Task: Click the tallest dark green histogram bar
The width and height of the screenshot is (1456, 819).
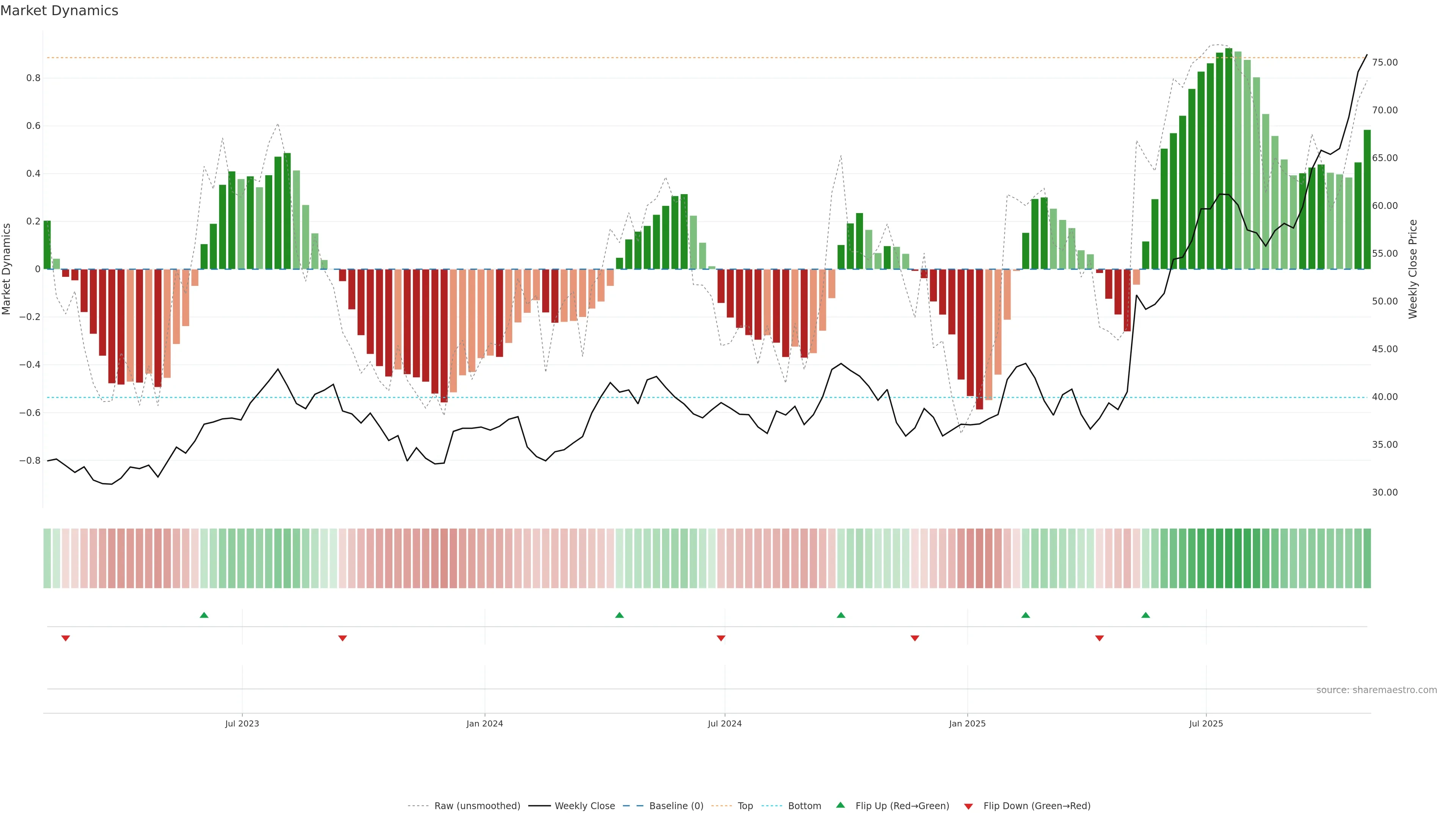Action: pyautogui.click(x=1228, y=158)
